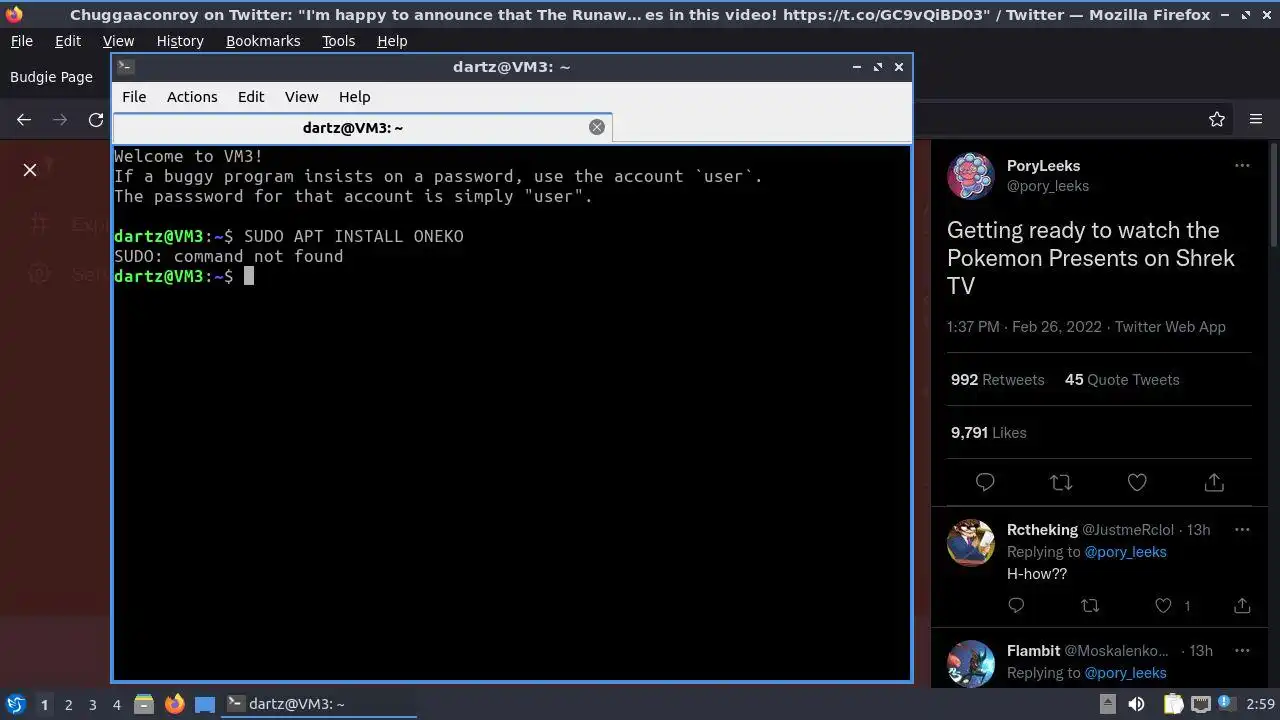Screen dimensions: 1280x720
Task: Open the file manager from the panel
Action: pyautogui.click(x=144, y=704)
